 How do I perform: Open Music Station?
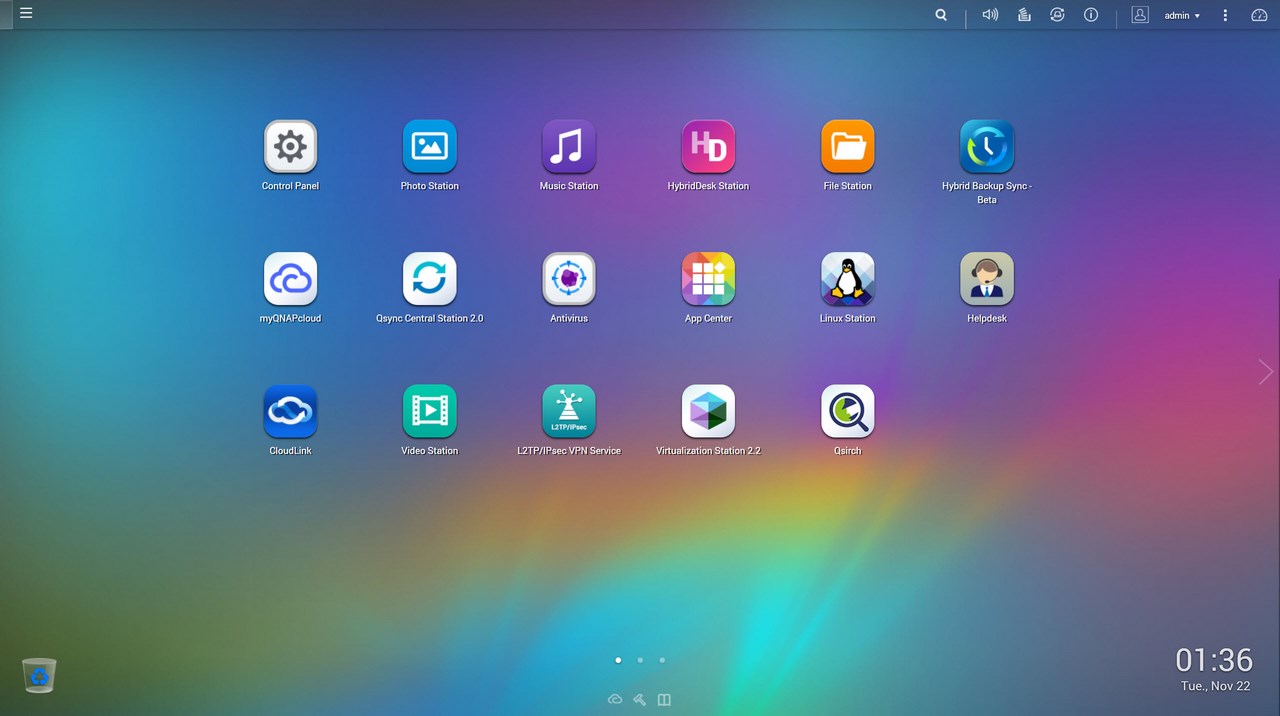[x=569, y=147]
